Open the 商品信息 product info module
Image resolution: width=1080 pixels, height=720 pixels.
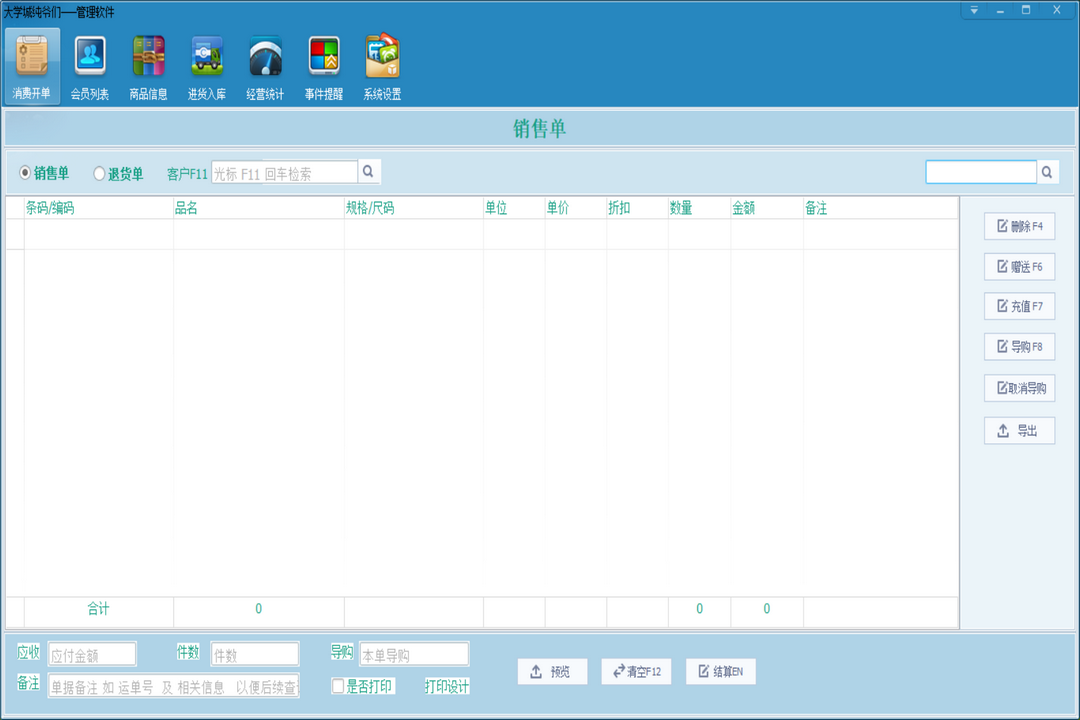point(148,65)
